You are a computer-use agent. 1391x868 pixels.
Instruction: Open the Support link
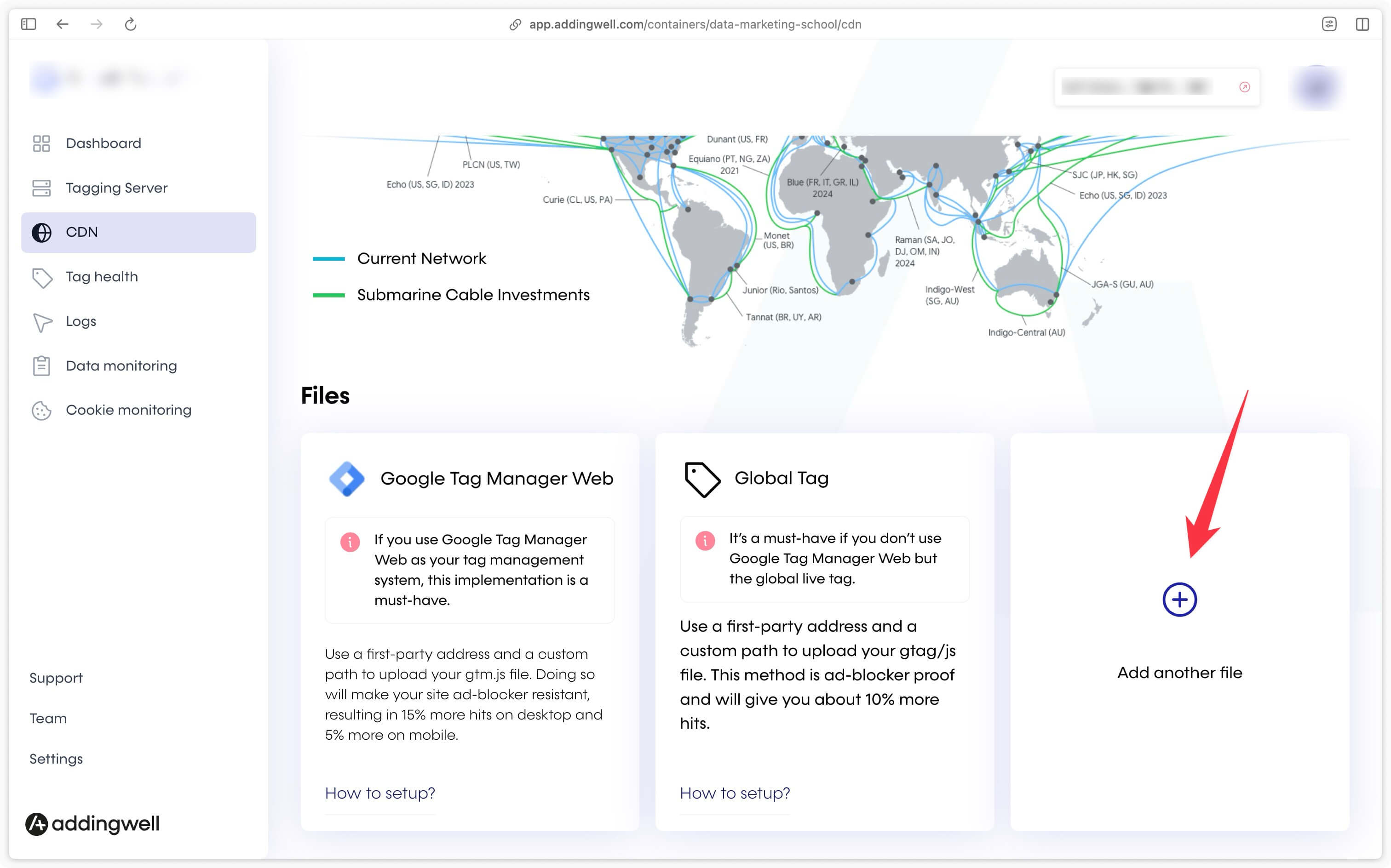coord(56,678)
